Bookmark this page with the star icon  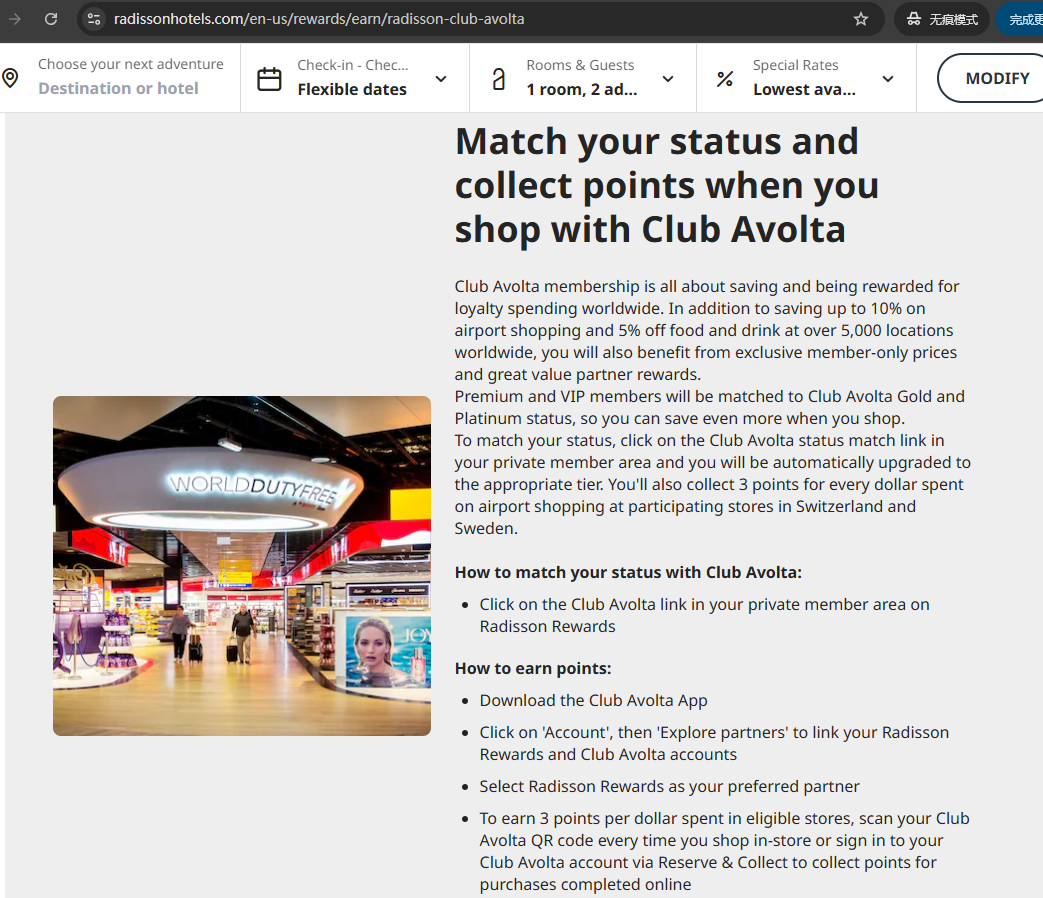(x=861, y=19)
